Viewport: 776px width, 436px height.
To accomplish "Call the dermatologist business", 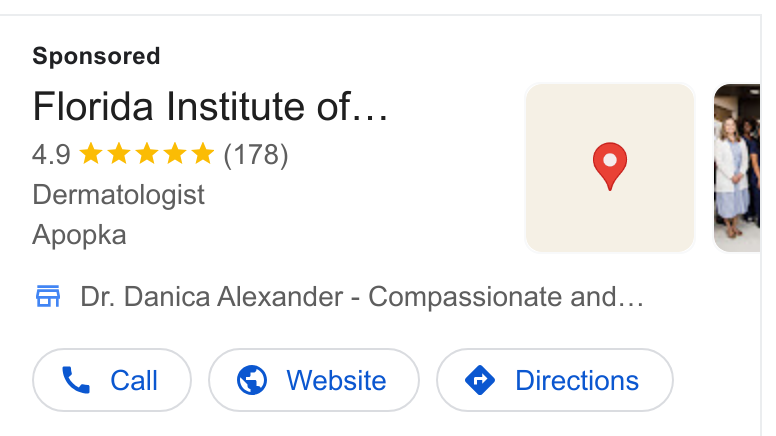I will pos(112,380).
